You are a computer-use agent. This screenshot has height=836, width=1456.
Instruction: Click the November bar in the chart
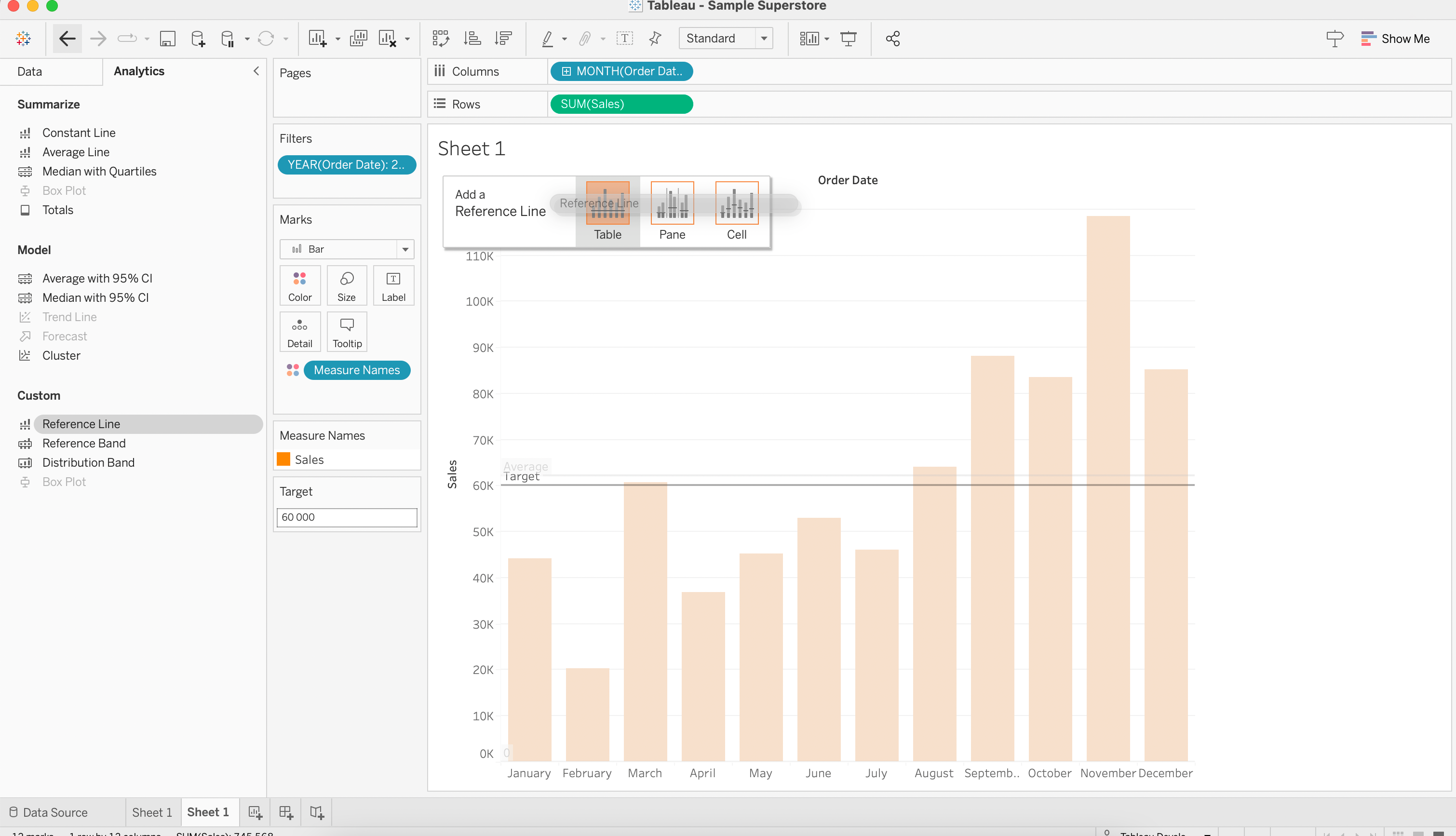(x=1108, y=488)
